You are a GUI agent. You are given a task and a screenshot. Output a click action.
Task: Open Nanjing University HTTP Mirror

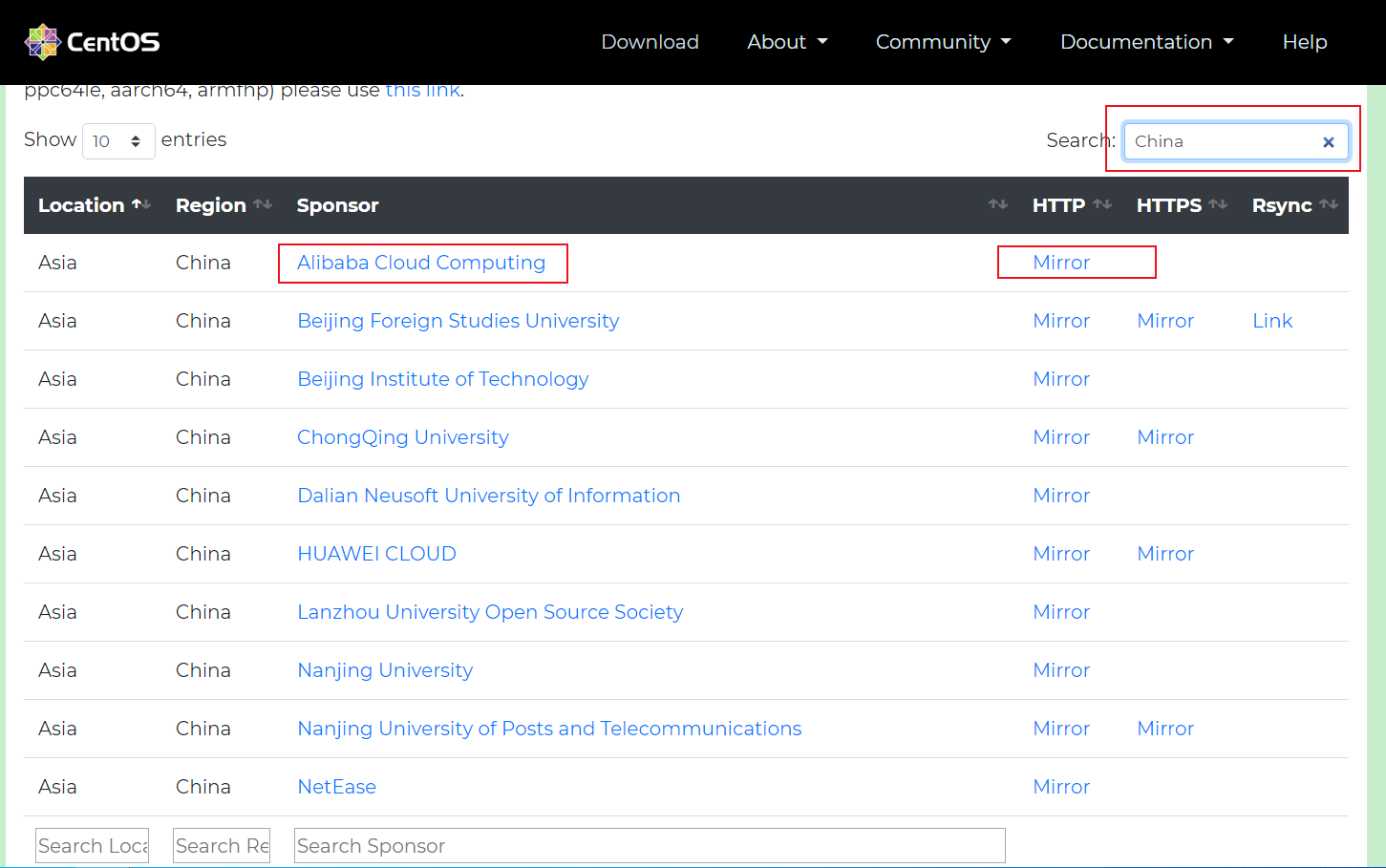[x=1061, y=670]
